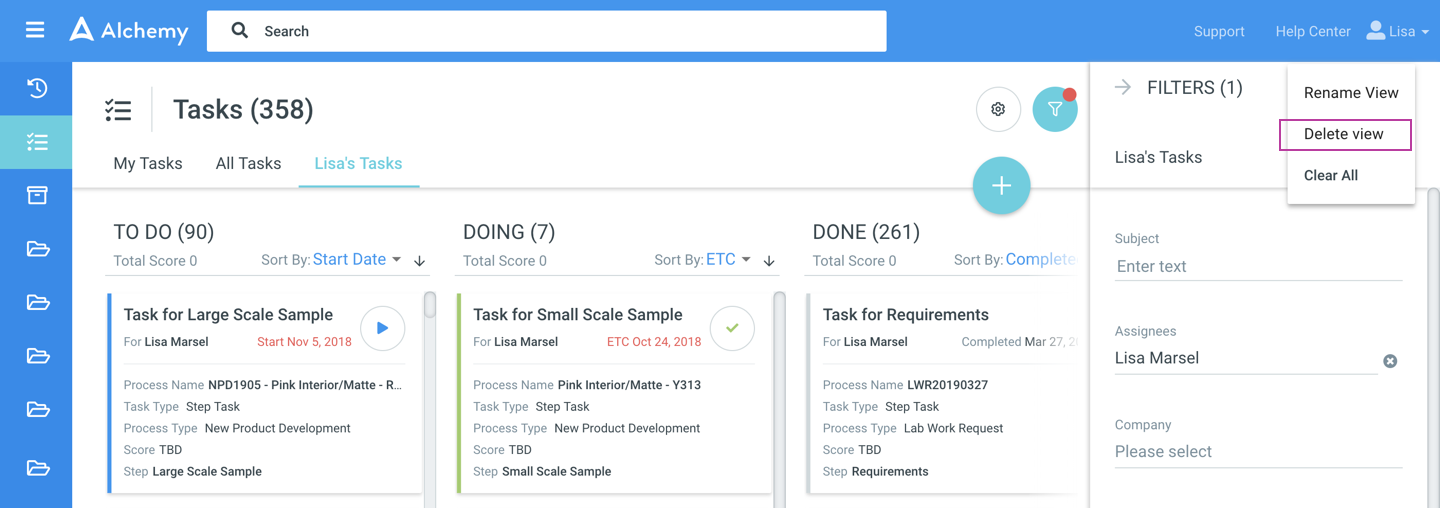Open the hamburger navigation menu

pos(35,31)
